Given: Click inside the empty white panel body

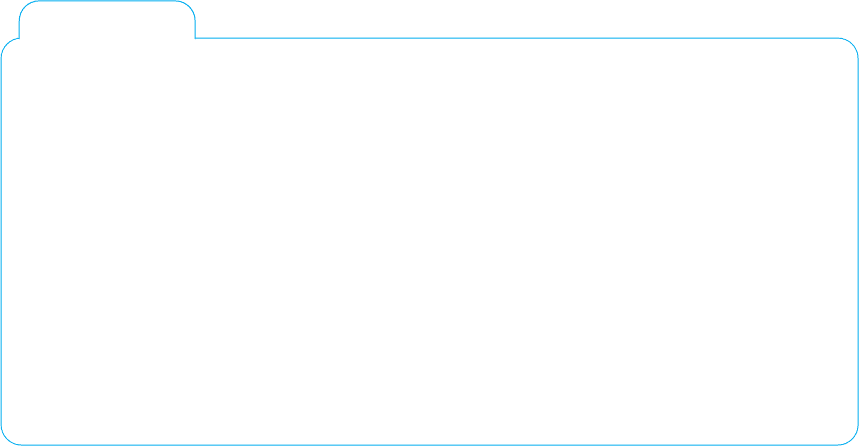Looking at the screenshot, I should [x=430, y=241].
